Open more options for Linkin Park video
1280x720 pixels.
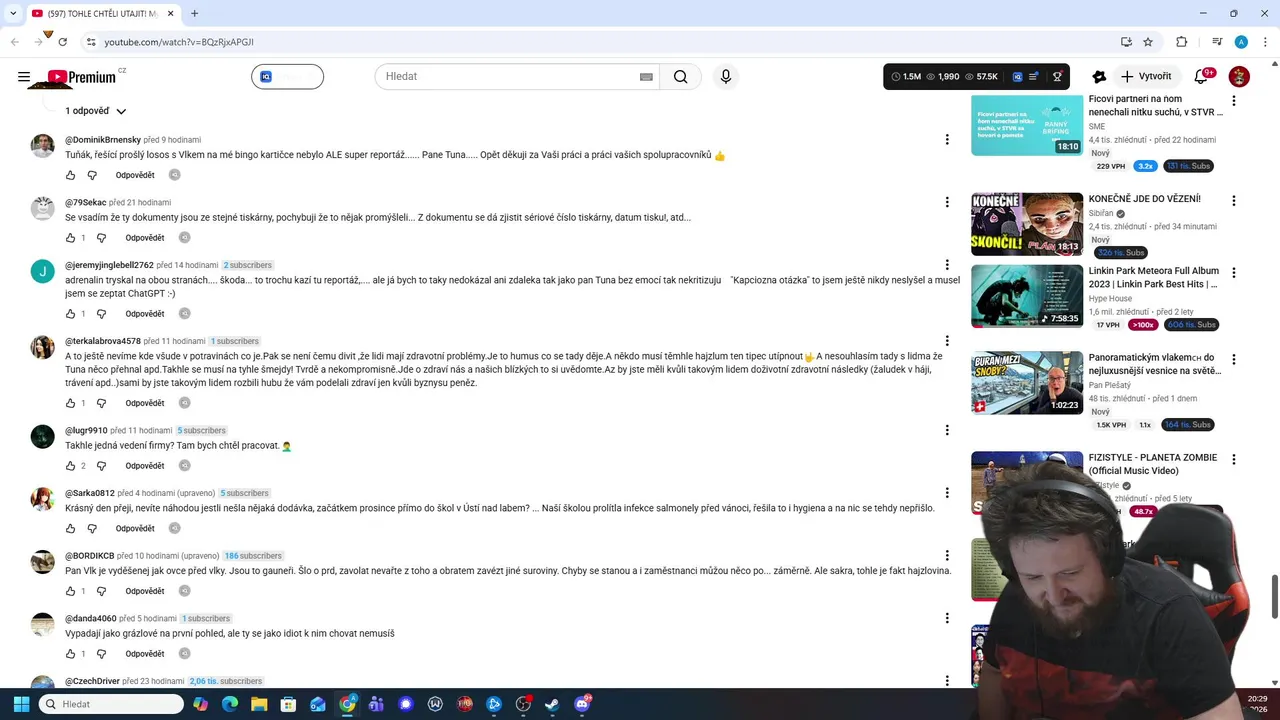(x=1234, y=272)
